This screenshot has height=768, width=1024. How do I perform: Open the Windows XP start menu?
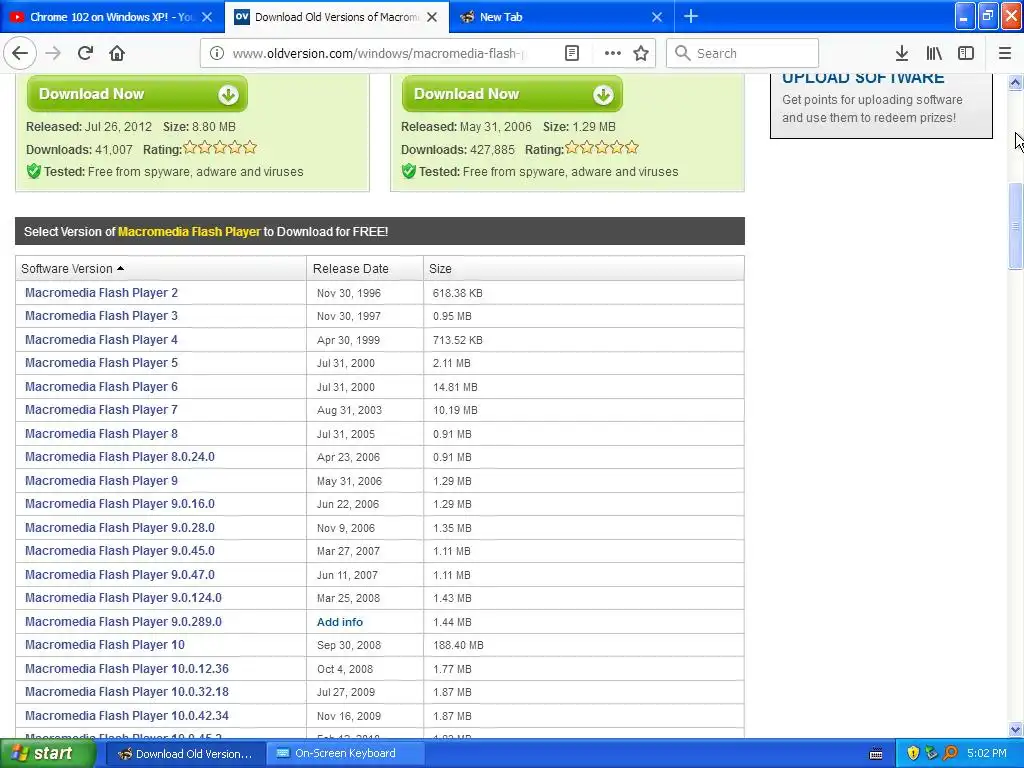(48, 753)
